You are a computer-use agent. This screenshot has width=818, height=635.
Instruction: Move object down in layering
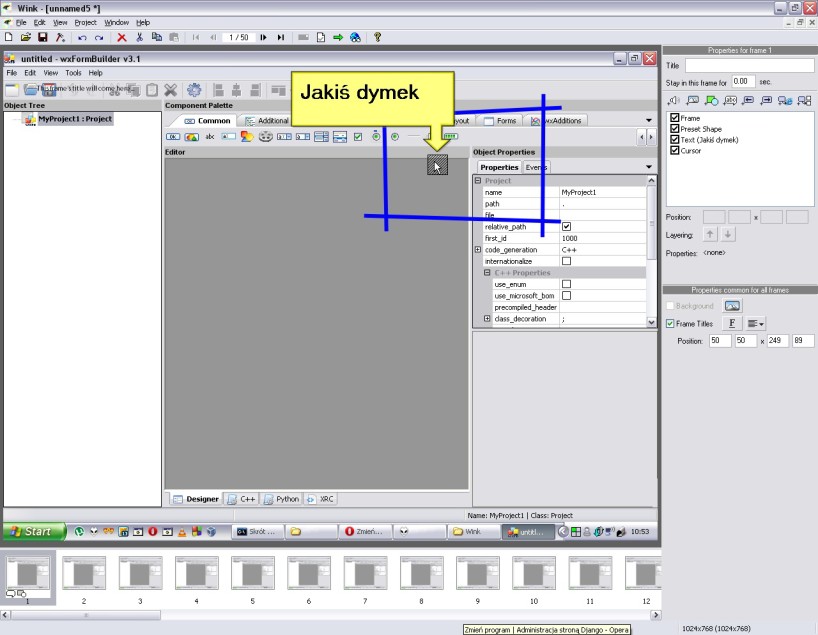[x=728, y=235]
